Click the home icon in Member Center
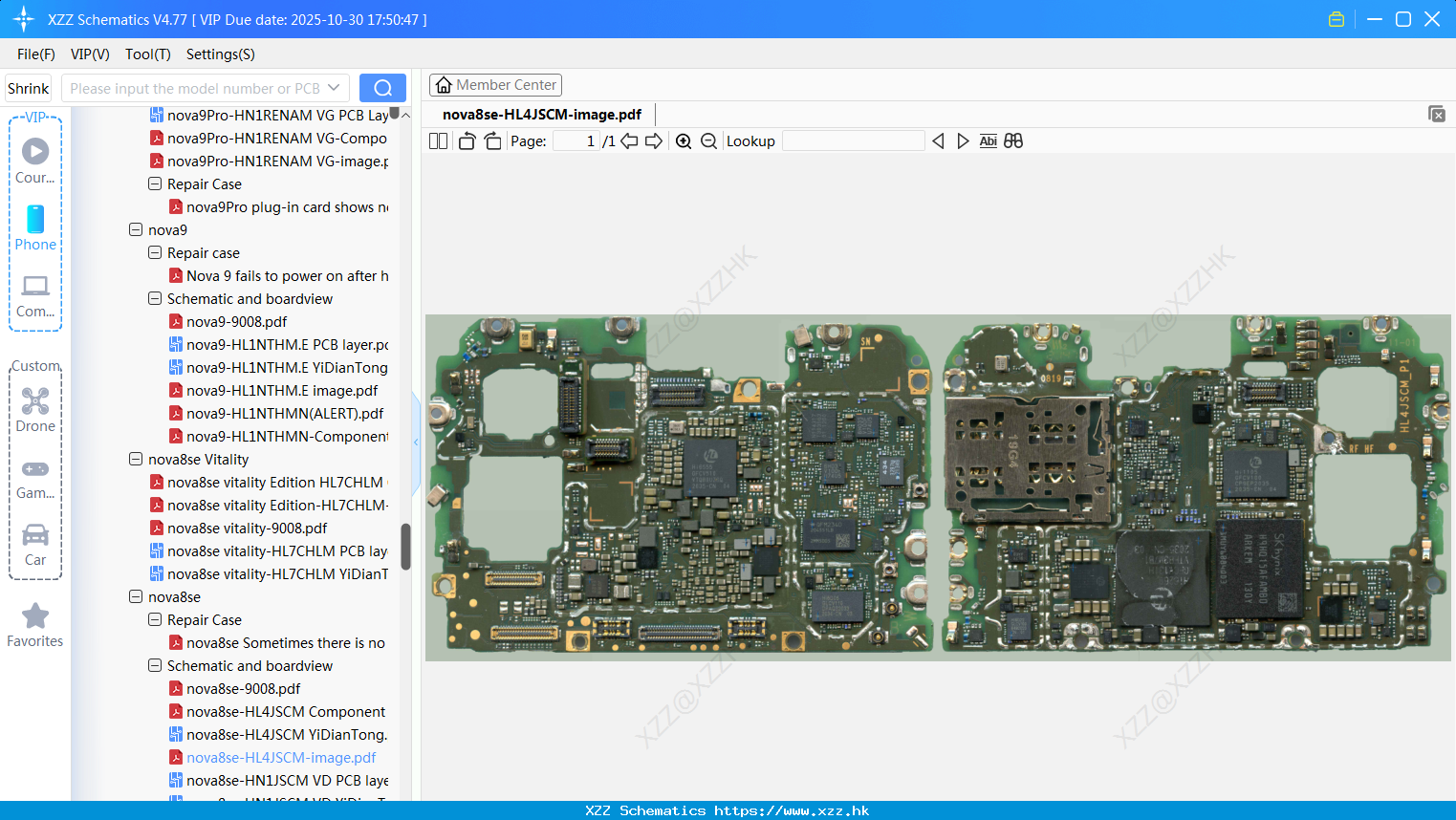 coord(444,85)
